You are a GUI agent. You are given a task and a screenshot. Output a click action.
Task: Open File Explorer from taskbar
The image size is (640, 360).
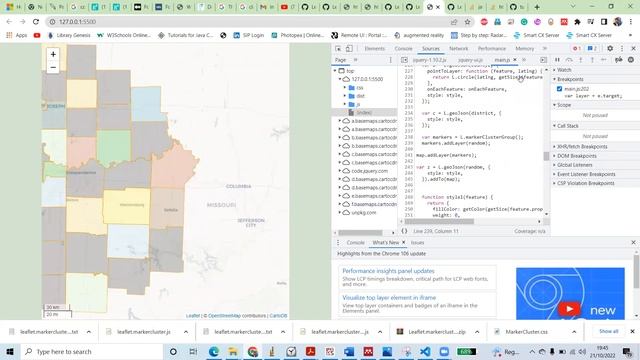point(233,351)
